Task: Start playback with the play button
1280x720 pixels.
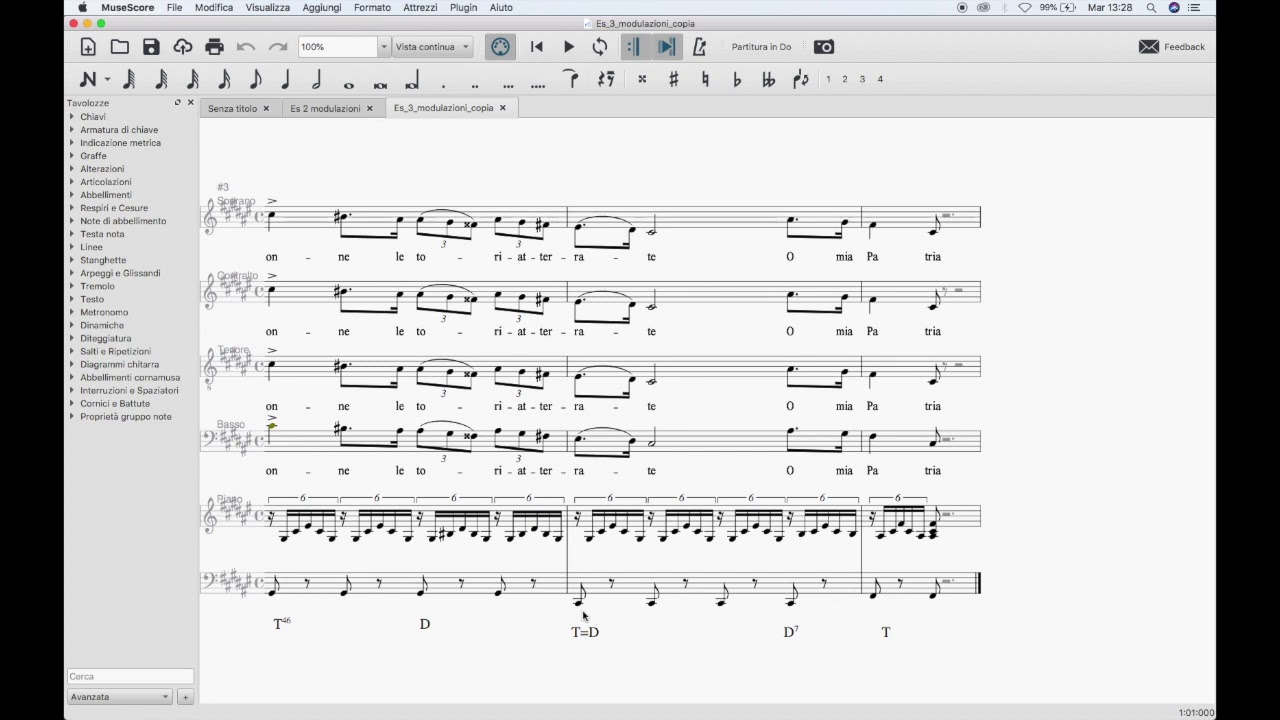Action: click(569, 47)
